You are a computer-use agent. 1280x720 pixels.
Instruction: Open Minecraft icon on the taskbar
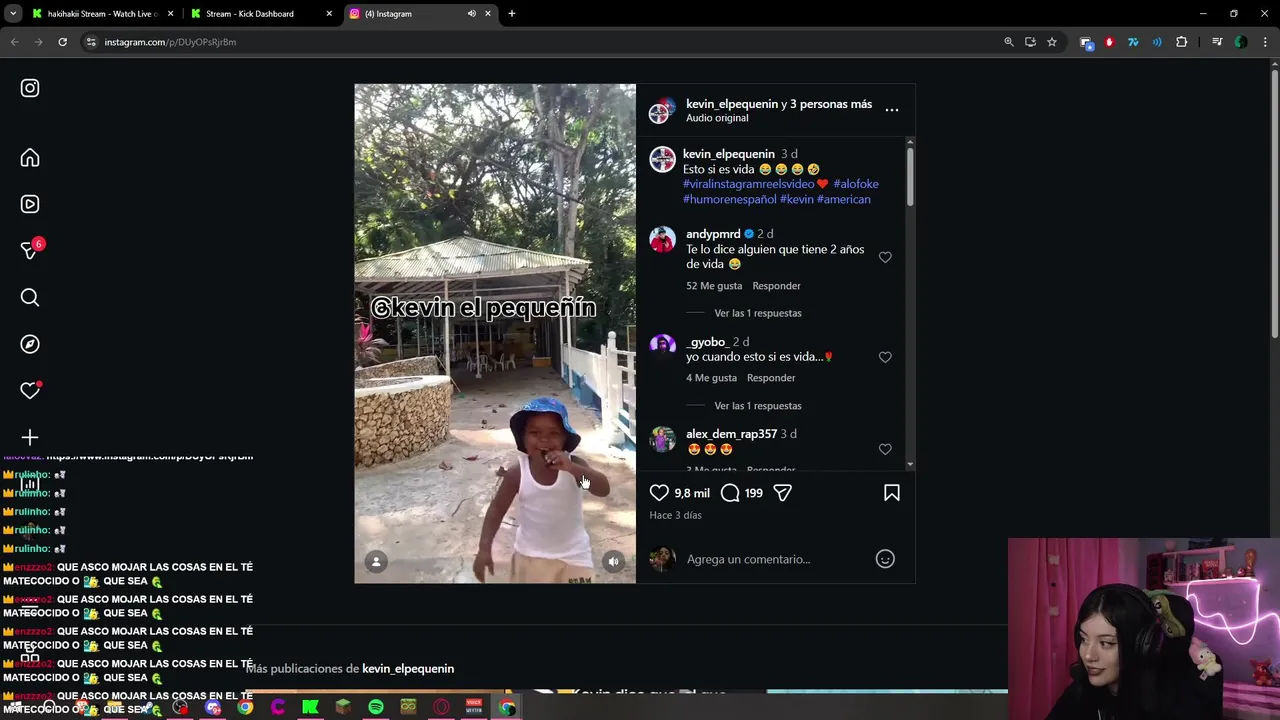pyautogui.click(x=343, y=708)
